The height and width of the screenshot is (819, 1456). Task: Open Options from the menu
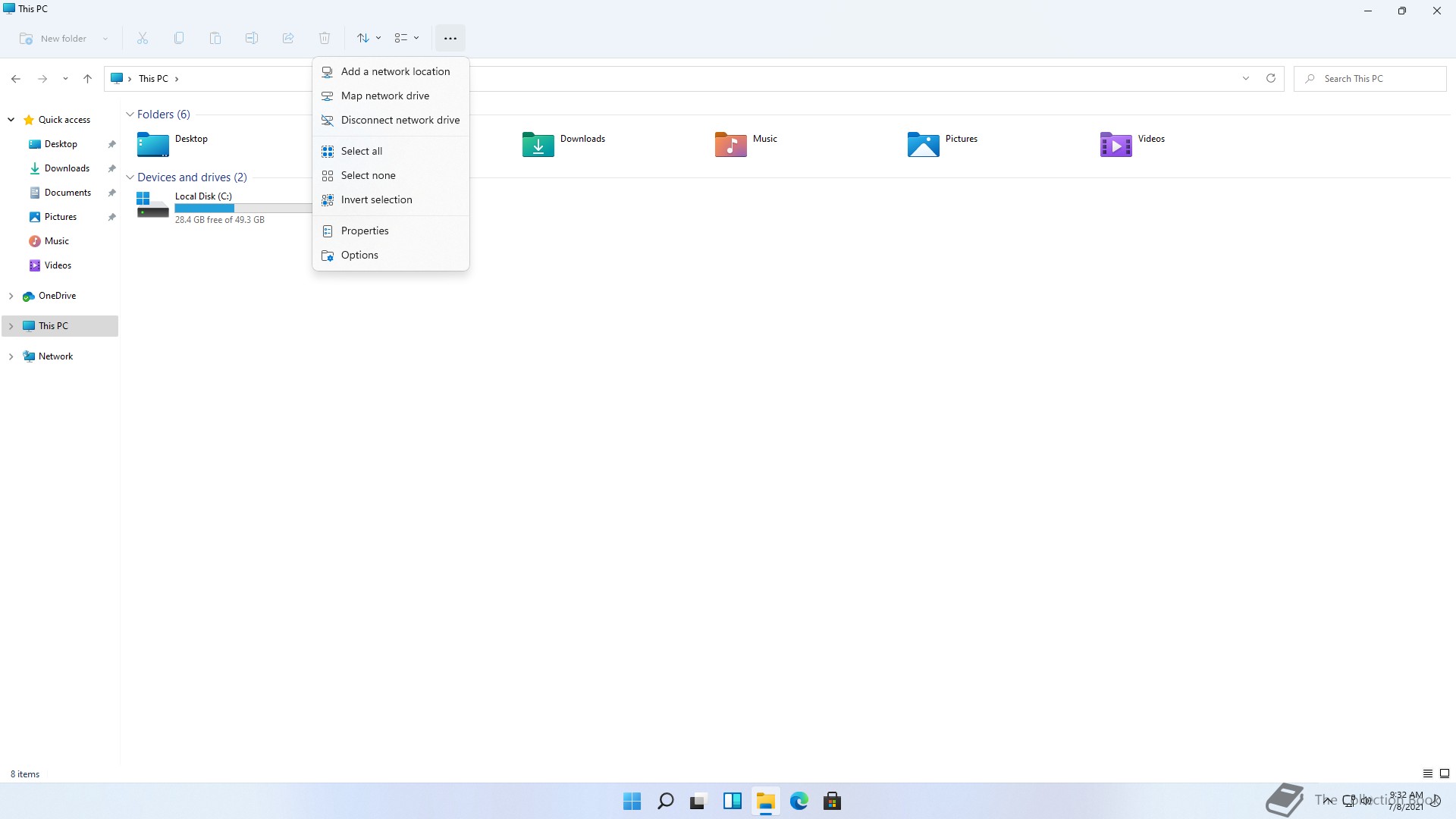[x=391, y=255]
